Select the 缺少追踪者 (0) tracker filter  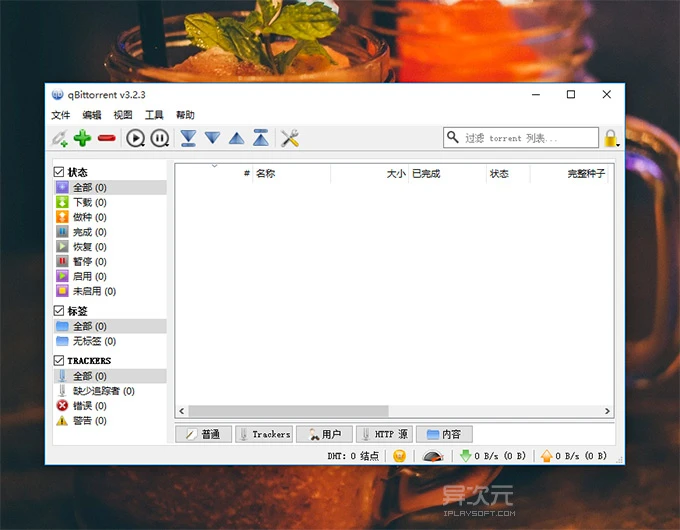pyautogui.click(x=110, y=391)
